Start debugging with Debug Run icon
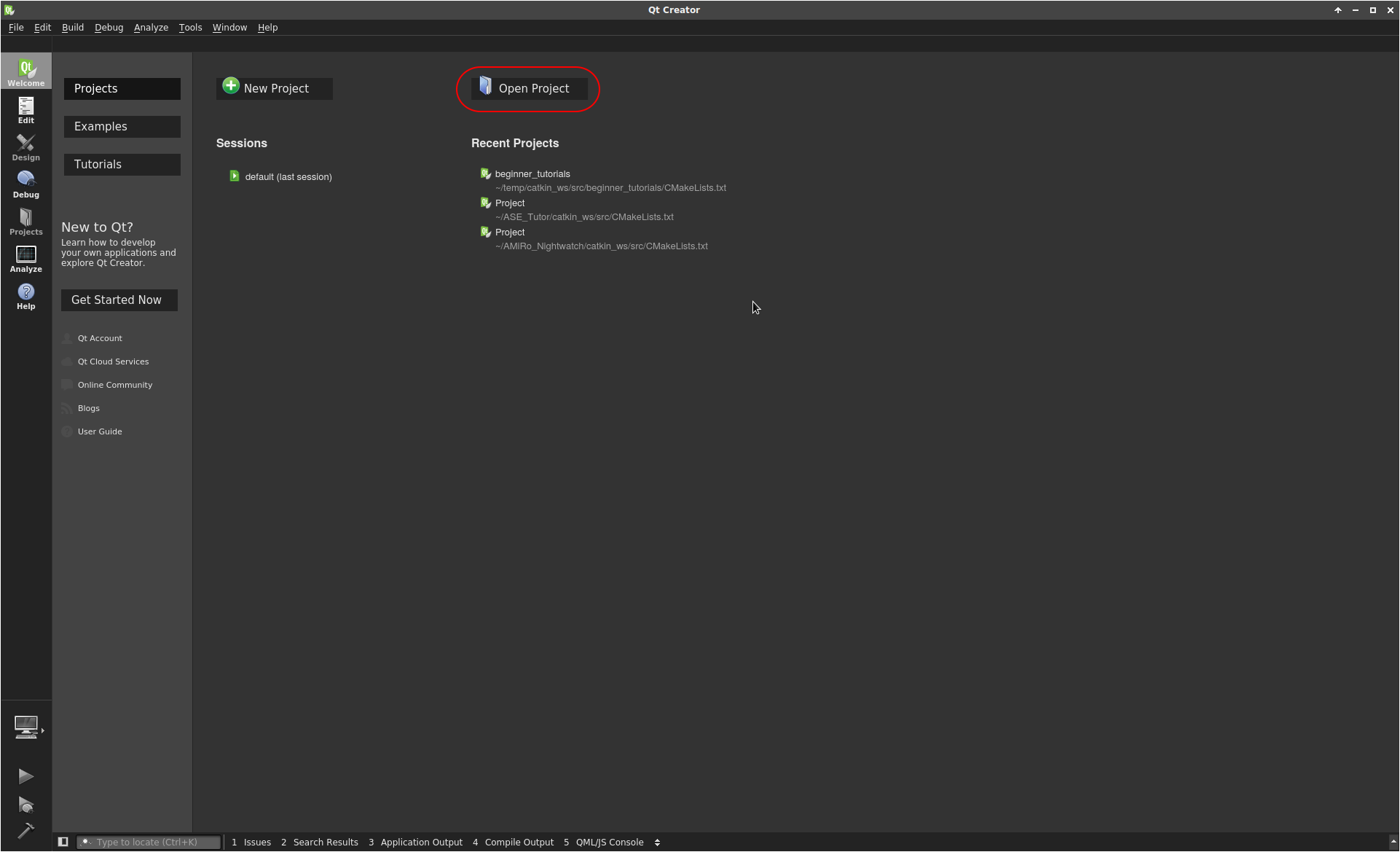The image size is (1400, 852). click(x=25, y=805)
